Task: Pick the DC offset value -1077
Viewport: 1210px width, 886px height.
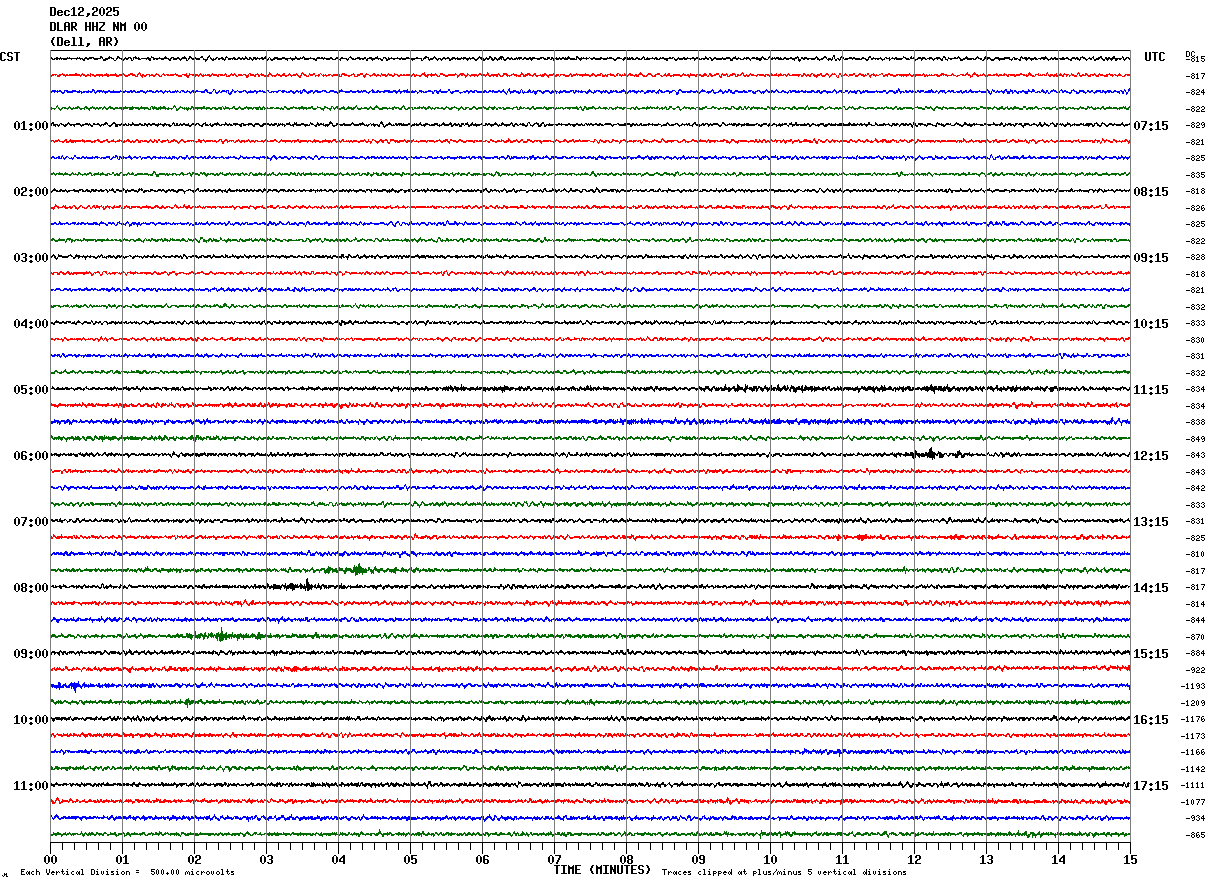Action: coord(1194,802)
